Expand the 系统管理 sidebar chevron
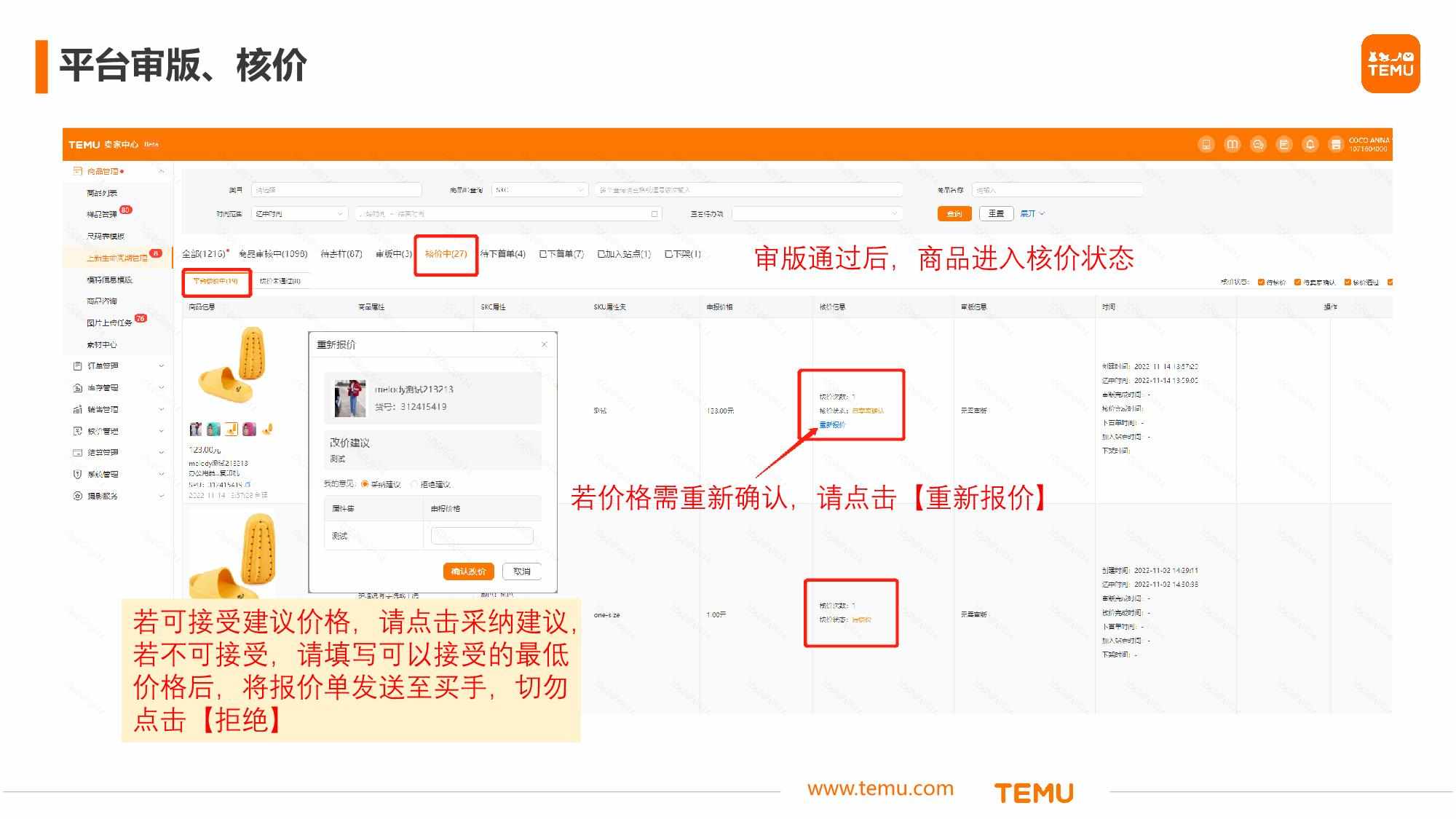The image size is (1456, 819). (x=162, y=474)
